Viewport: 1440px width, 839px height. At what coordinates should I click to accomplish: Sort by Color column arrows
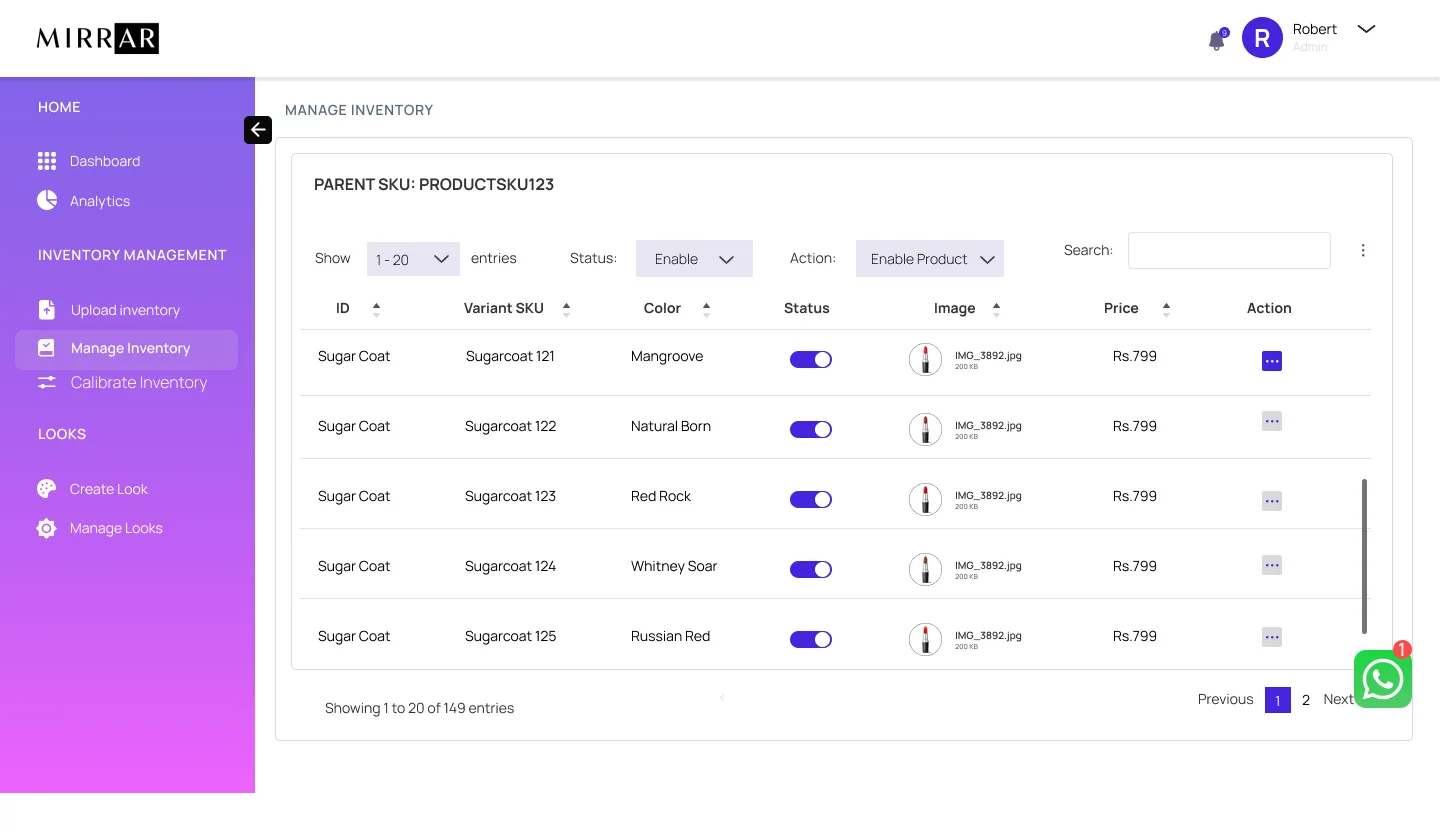706,310
